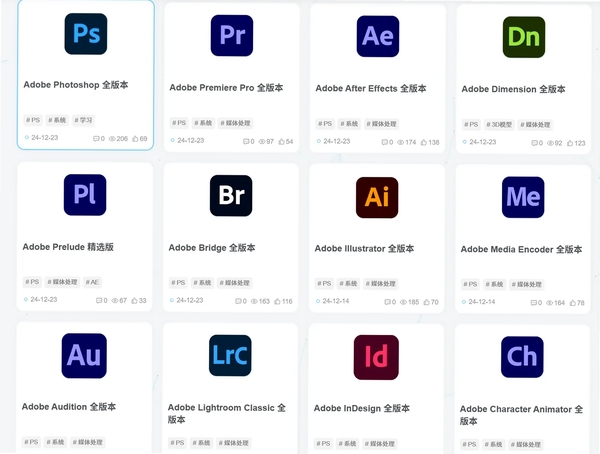Image resolution: width=600 pixels, height=454 pixels.
Task: Select the #PS tag on the Photoshop card
Action: [x=33, y=120]
